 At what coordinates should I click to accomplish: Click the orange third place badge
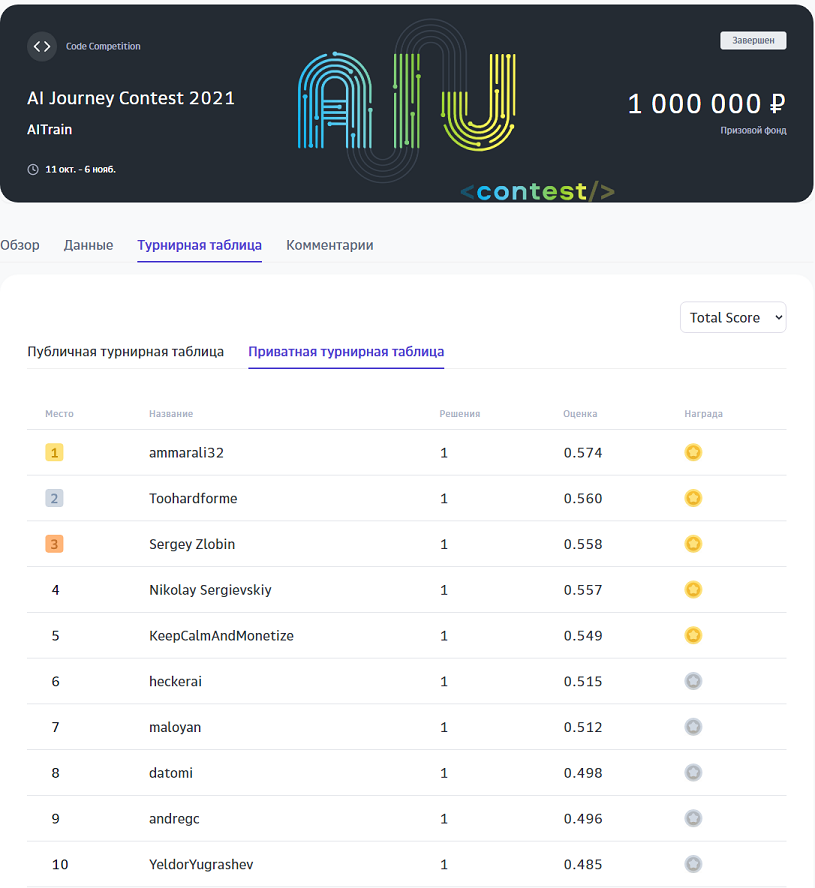coord(54,544)
